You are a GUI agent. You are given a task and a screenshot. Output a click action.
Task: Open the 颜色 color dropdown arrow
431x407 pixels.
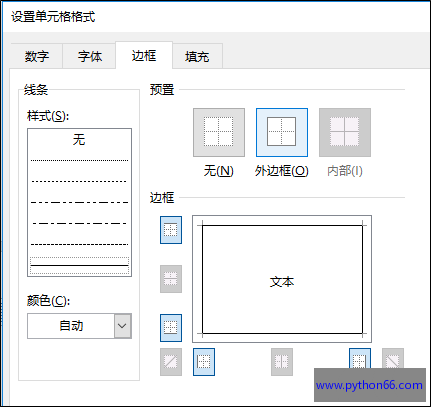123,326
